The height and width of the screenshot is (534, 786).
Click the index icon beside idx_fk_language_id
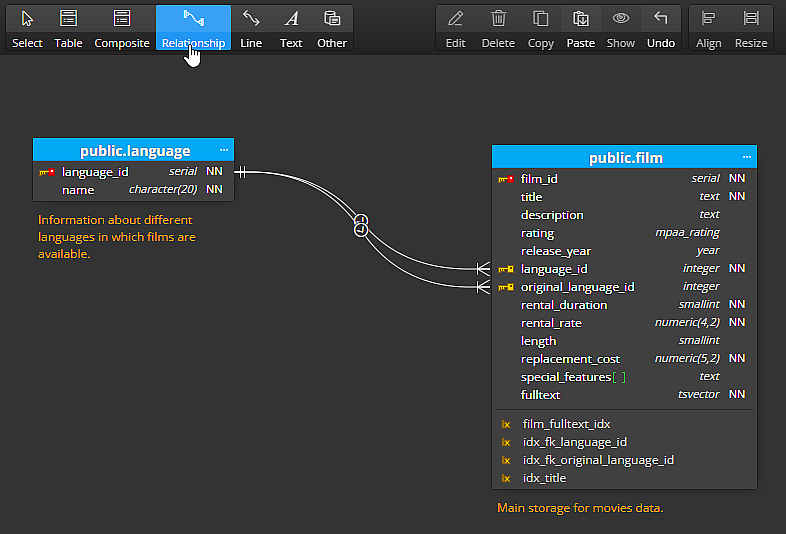pos(506,443)
